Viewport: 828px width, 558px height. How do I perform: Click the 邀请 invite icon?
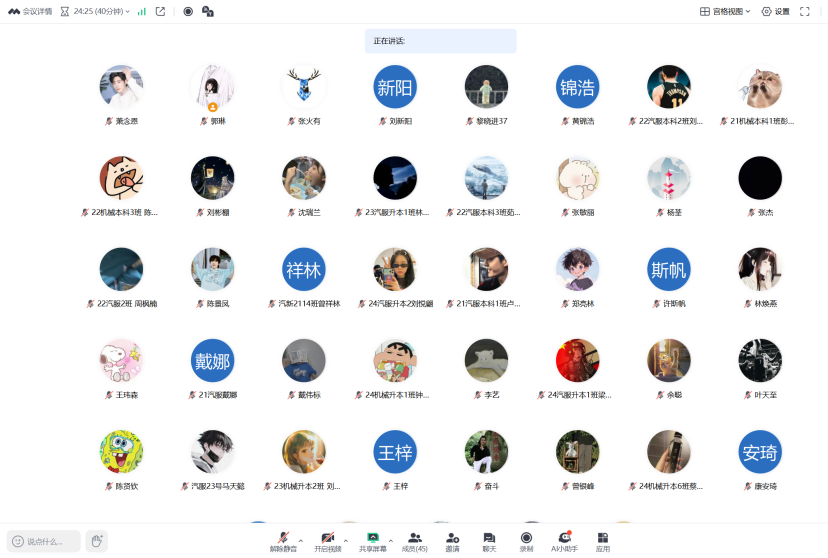click(x=452, y=541)
